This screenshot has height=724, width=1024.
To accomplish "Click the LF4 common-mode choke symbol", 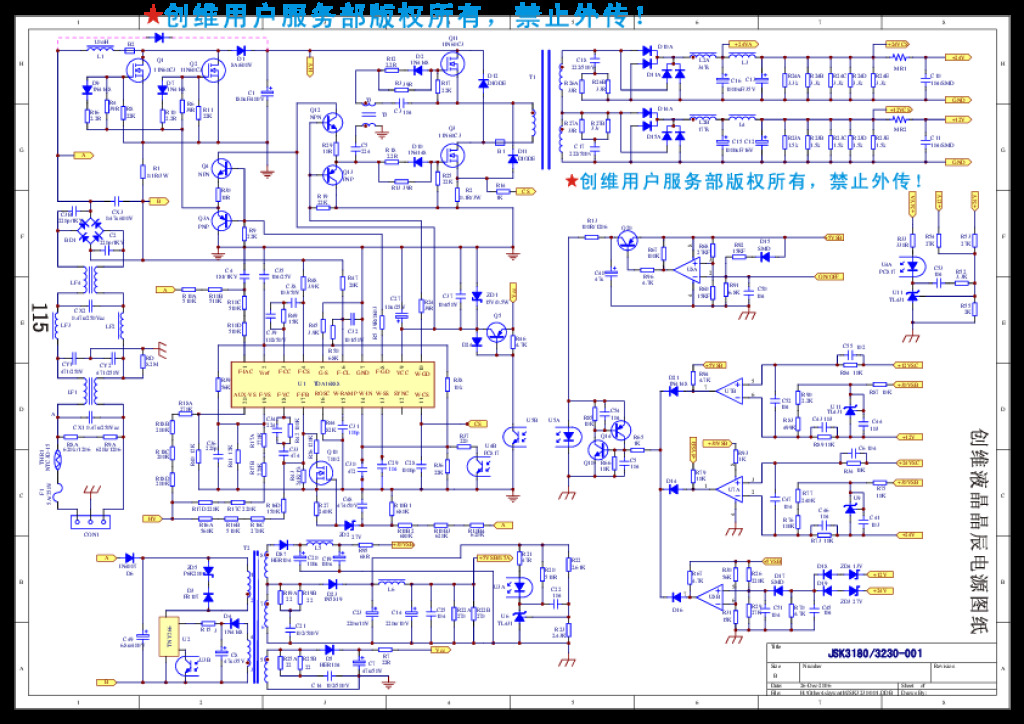I will coord(90,280).
